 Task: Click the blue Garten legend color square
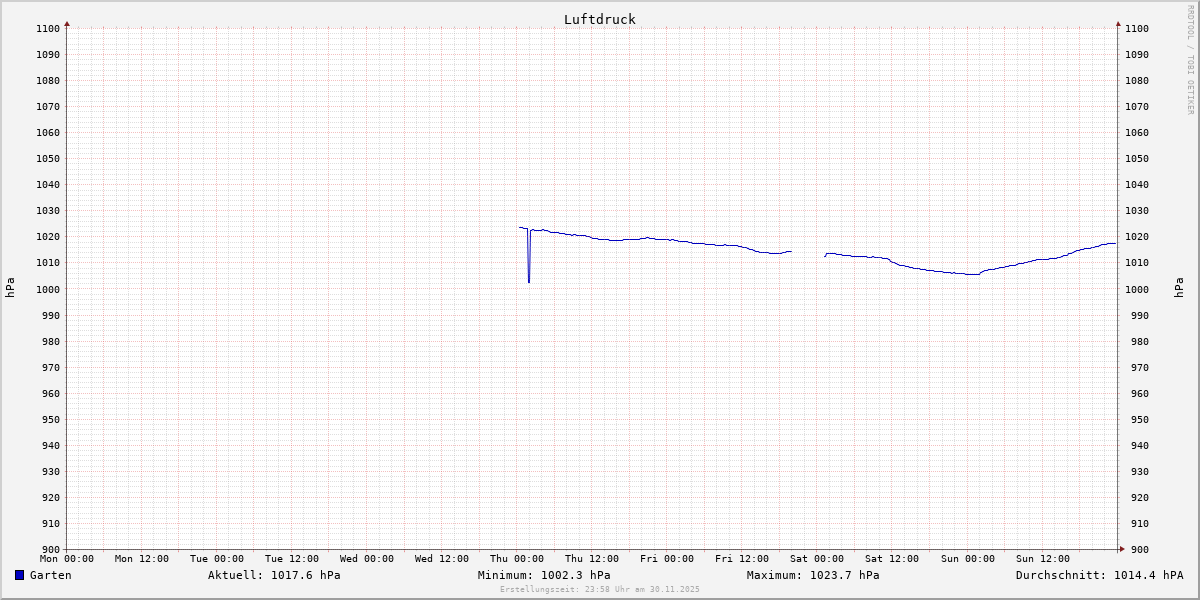(19, 575)
